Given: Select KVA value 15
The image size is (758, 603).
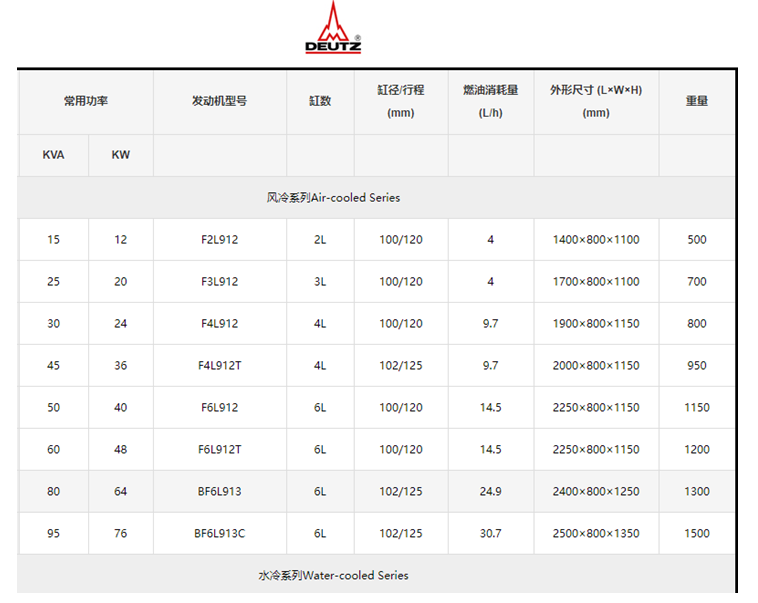Looking at the screenshot, I should (x=53, y=240).
